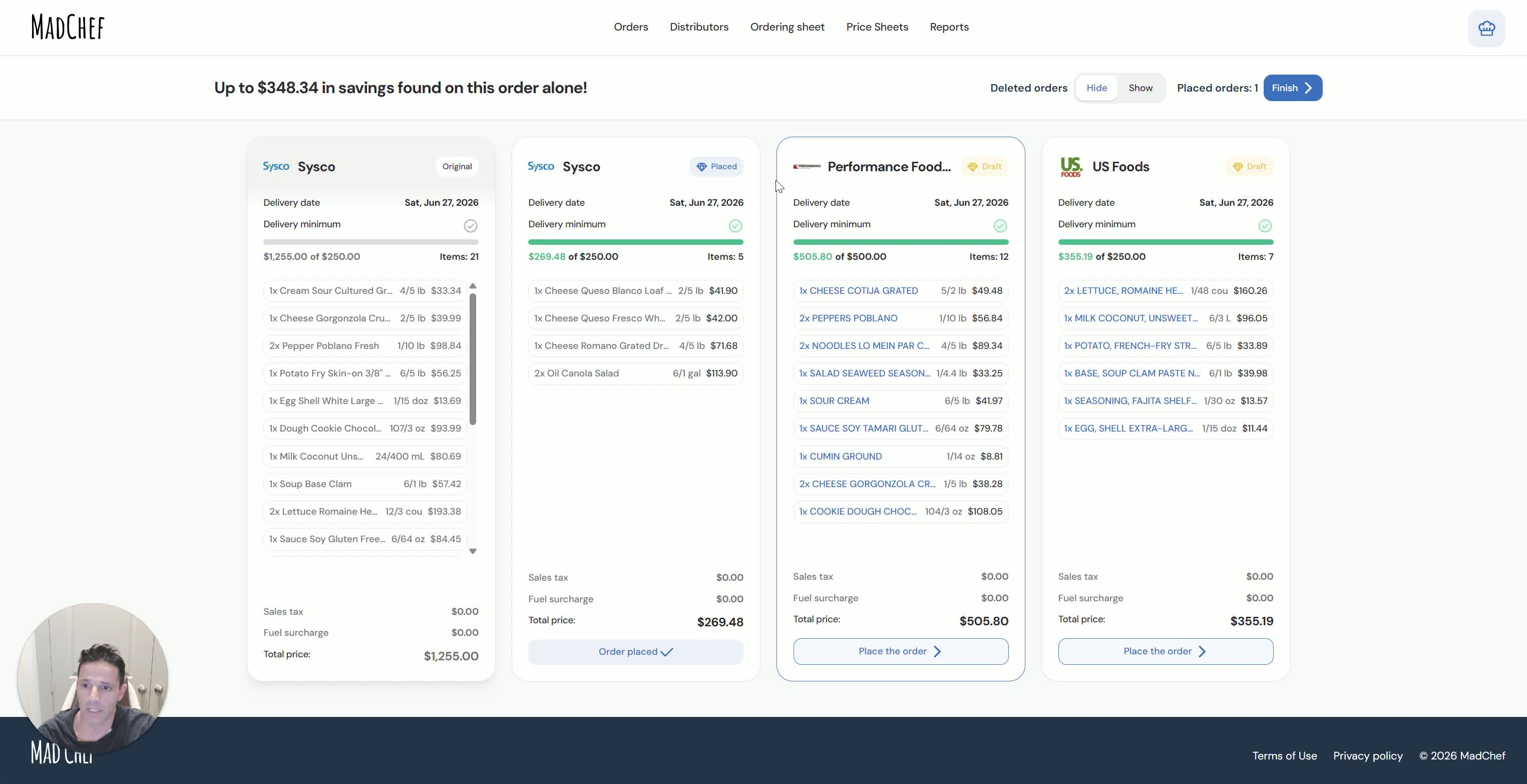Click Sysco logo on Placed card
The height and width of the screenshot is (784, 1527).
(x=541, y=167)
